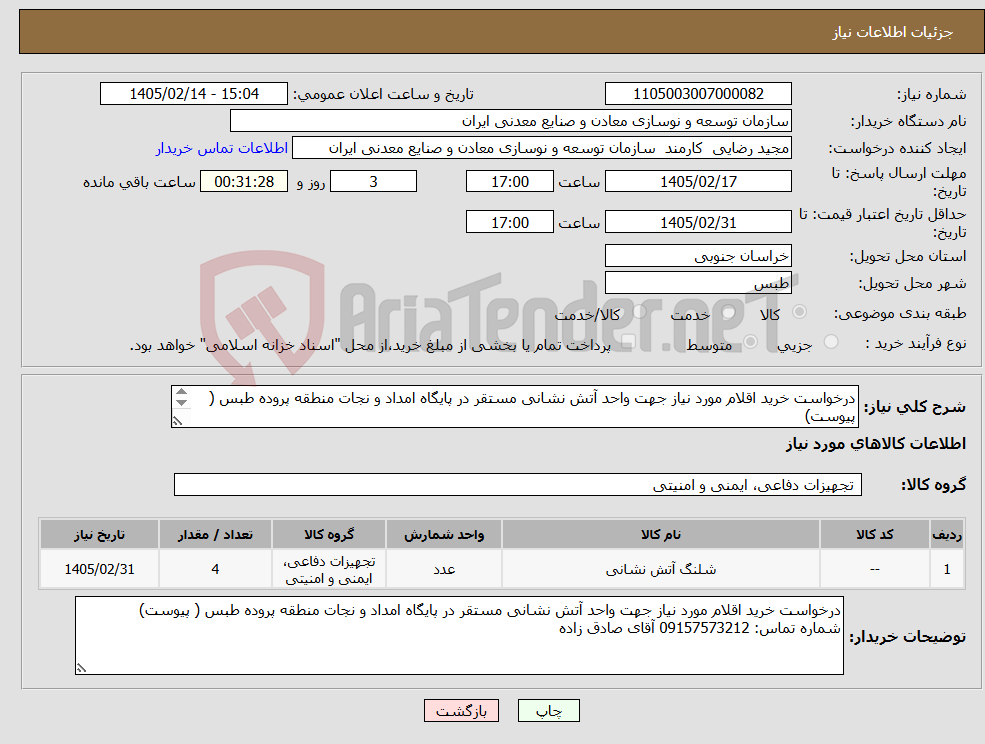This screenshot has width=985, height=744.
Task: Toggle the Islamic treasury payment checkbox
Action: point(628,342)
